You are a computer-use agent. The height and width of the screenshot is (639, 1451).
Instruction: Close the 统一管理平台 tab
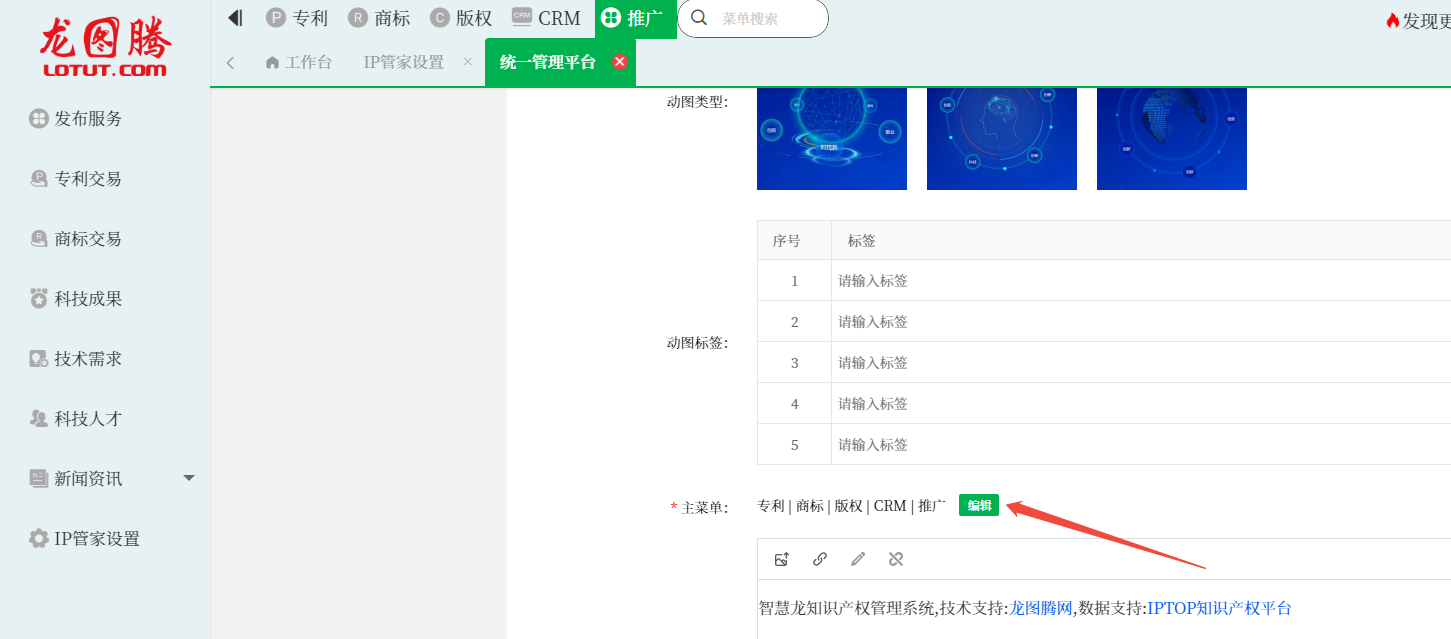[619, 62]
